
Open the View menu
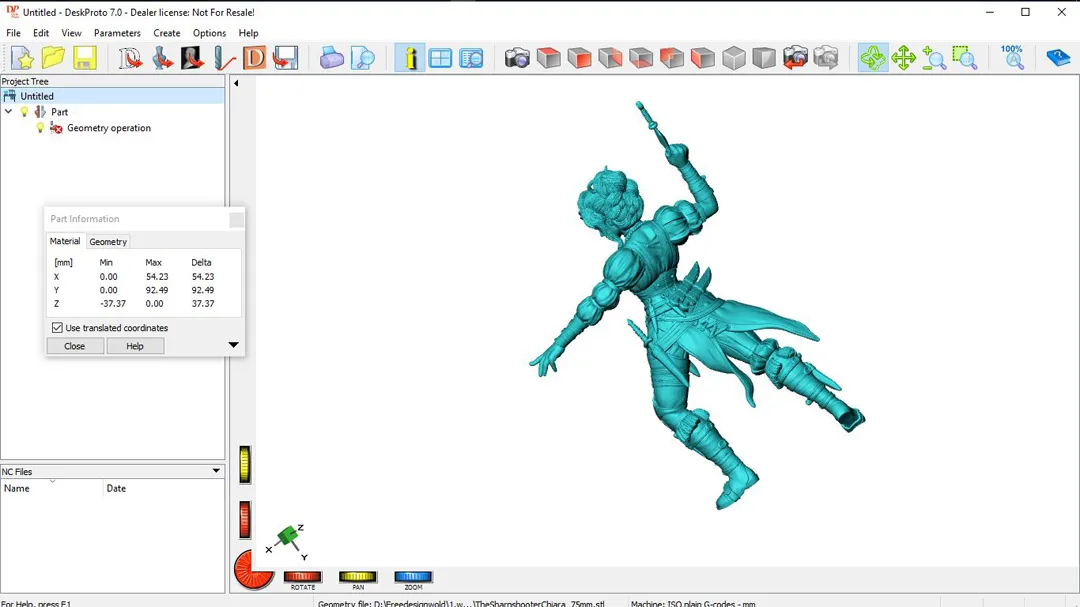pyautogui.click(x=71, y=33)
